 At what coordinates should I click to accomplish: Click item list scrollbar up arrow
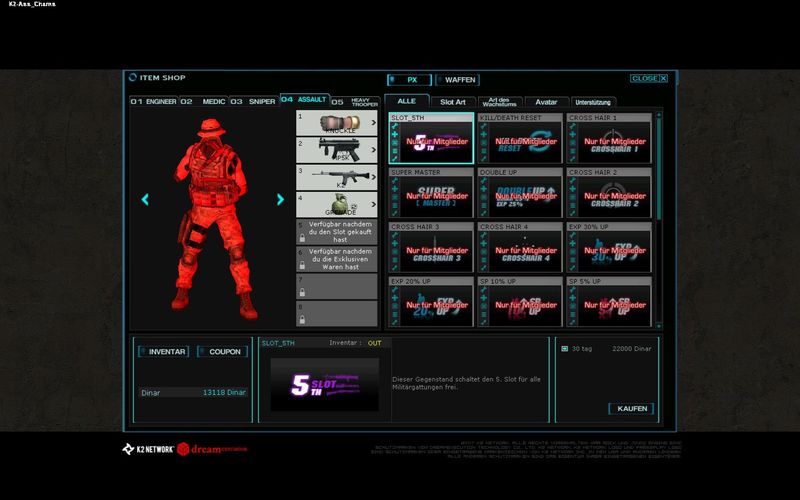click(x=659, y=115)
